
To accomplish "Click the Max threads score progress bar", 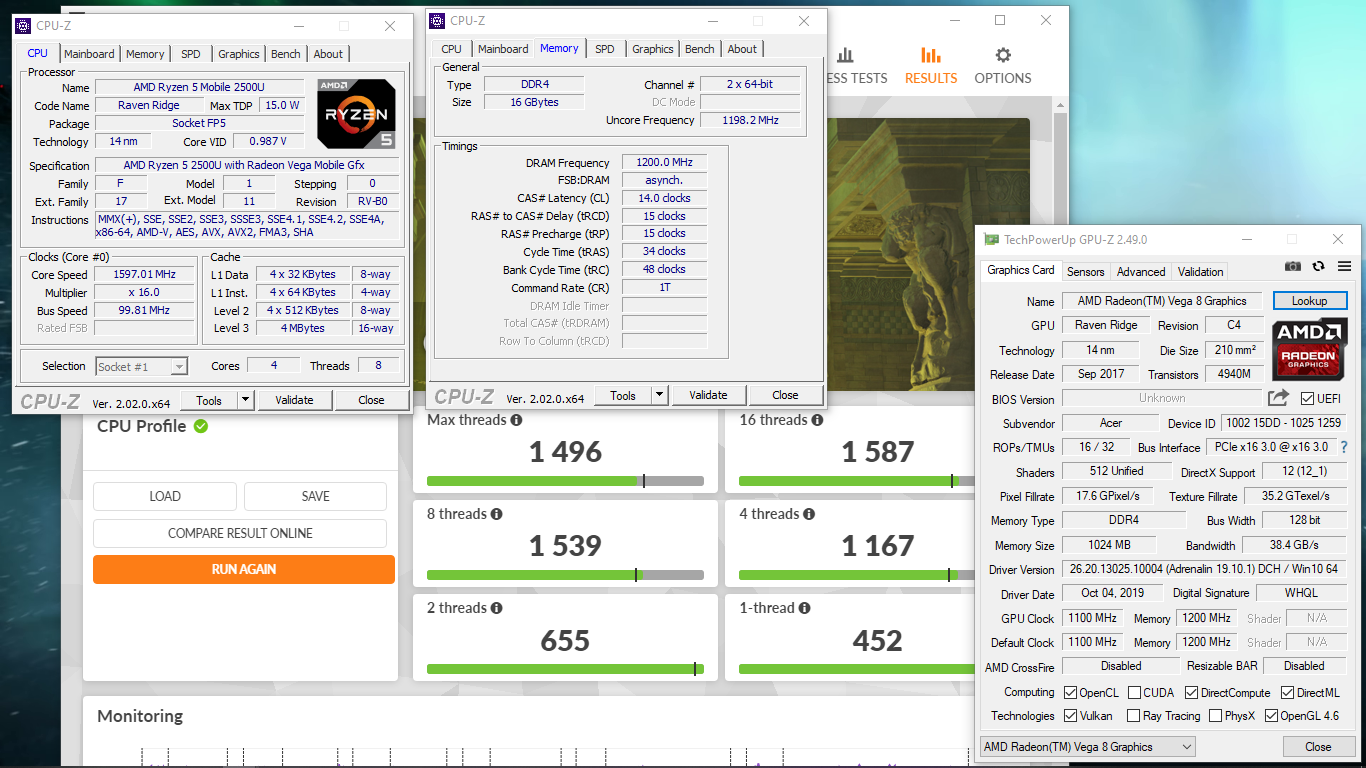I will 565,481.
